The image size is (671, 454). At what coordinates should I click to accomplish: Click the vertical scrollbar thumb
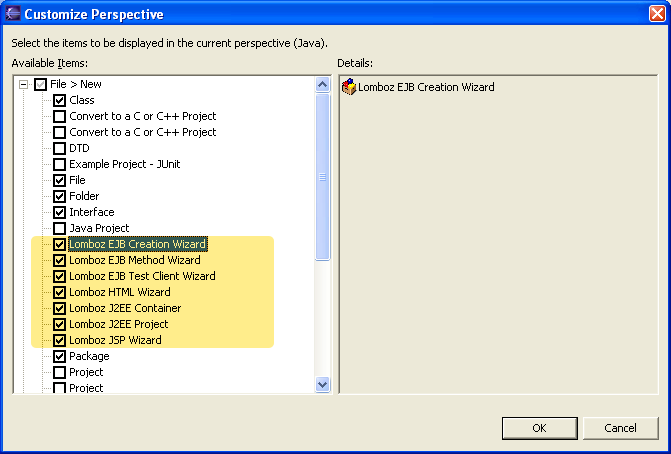(x=322, y=176)
